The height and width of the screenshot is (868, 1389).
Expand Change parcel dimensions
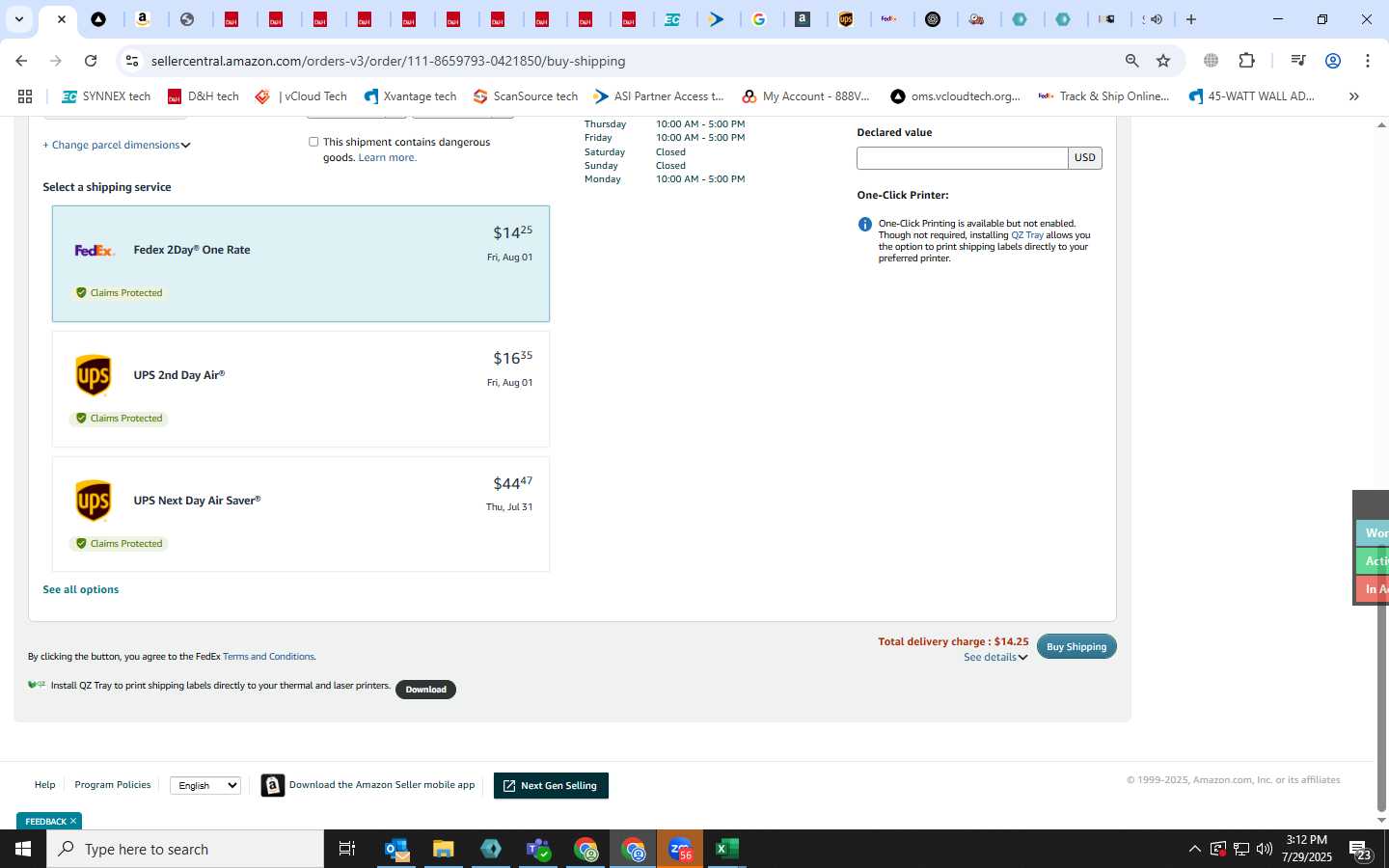click(117, 145)
